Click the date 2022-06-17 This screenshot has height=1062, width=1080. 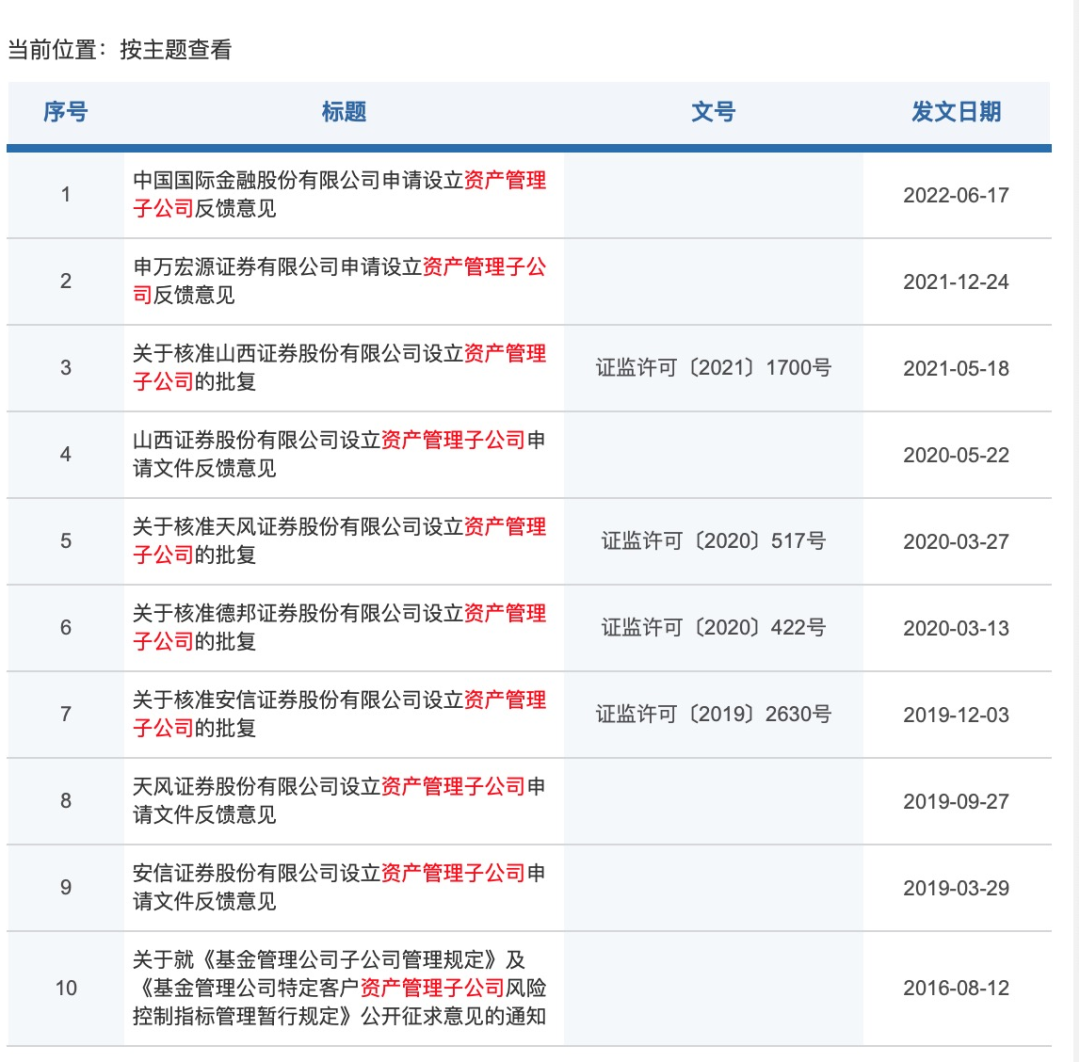[956, 196]
